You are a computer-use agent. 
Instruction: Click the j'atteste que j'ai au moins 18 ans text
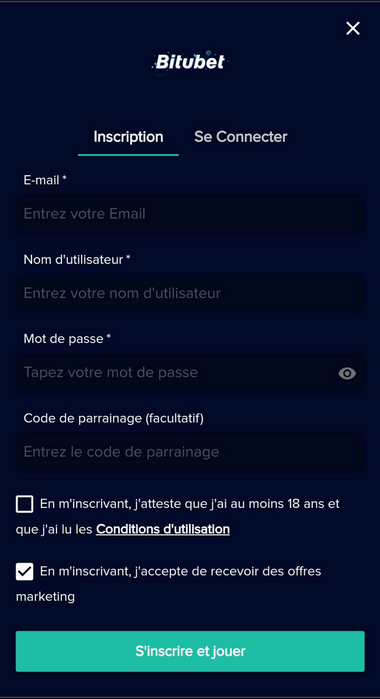[227, 504]
